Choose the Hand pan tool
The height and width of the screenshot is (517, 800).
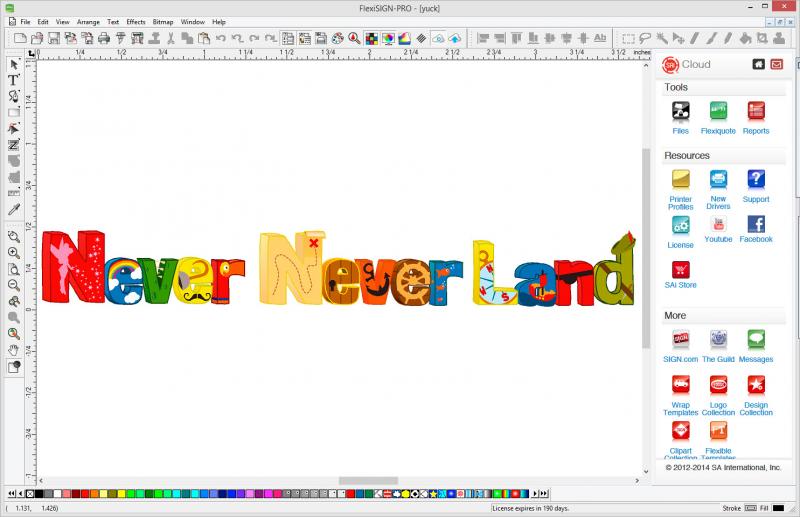(14, 350)
